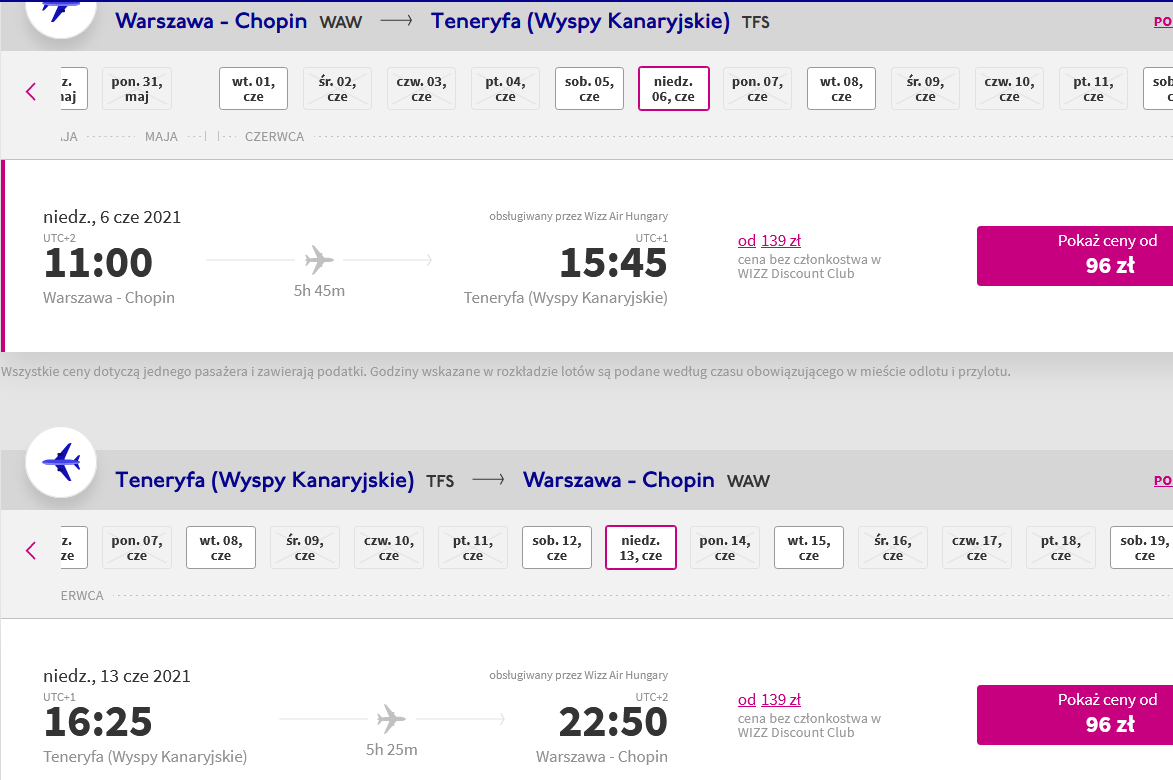Image resolution: width=1173 pixels, height=780 pixels.
Task: Show earlier return dates with left chevron
Action: 31,550
